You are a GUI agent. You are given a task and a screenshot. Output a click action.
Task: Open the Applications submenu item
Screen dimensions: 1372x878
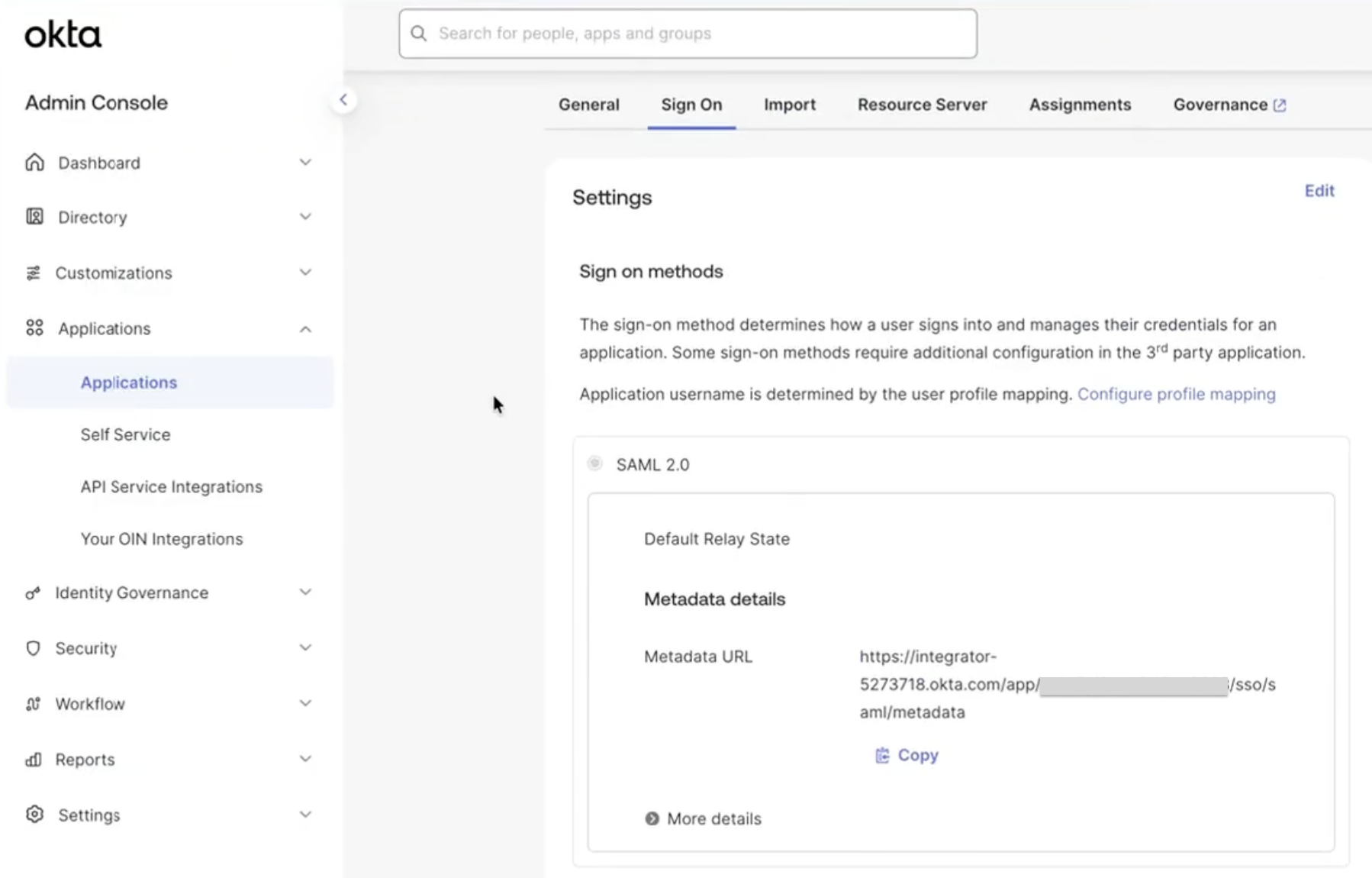(171, 383)
